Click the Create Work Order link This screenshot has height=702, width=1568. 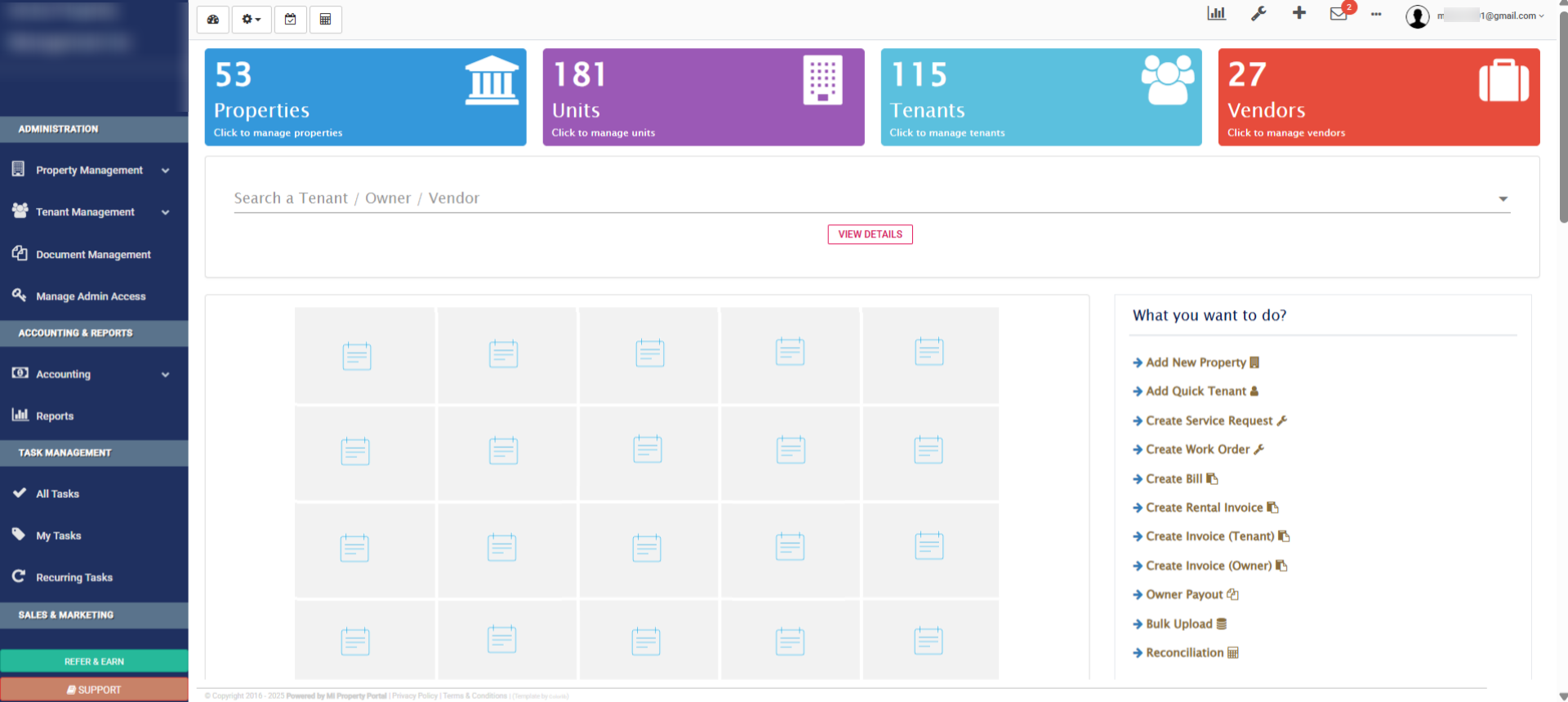tap(1197, 450)
